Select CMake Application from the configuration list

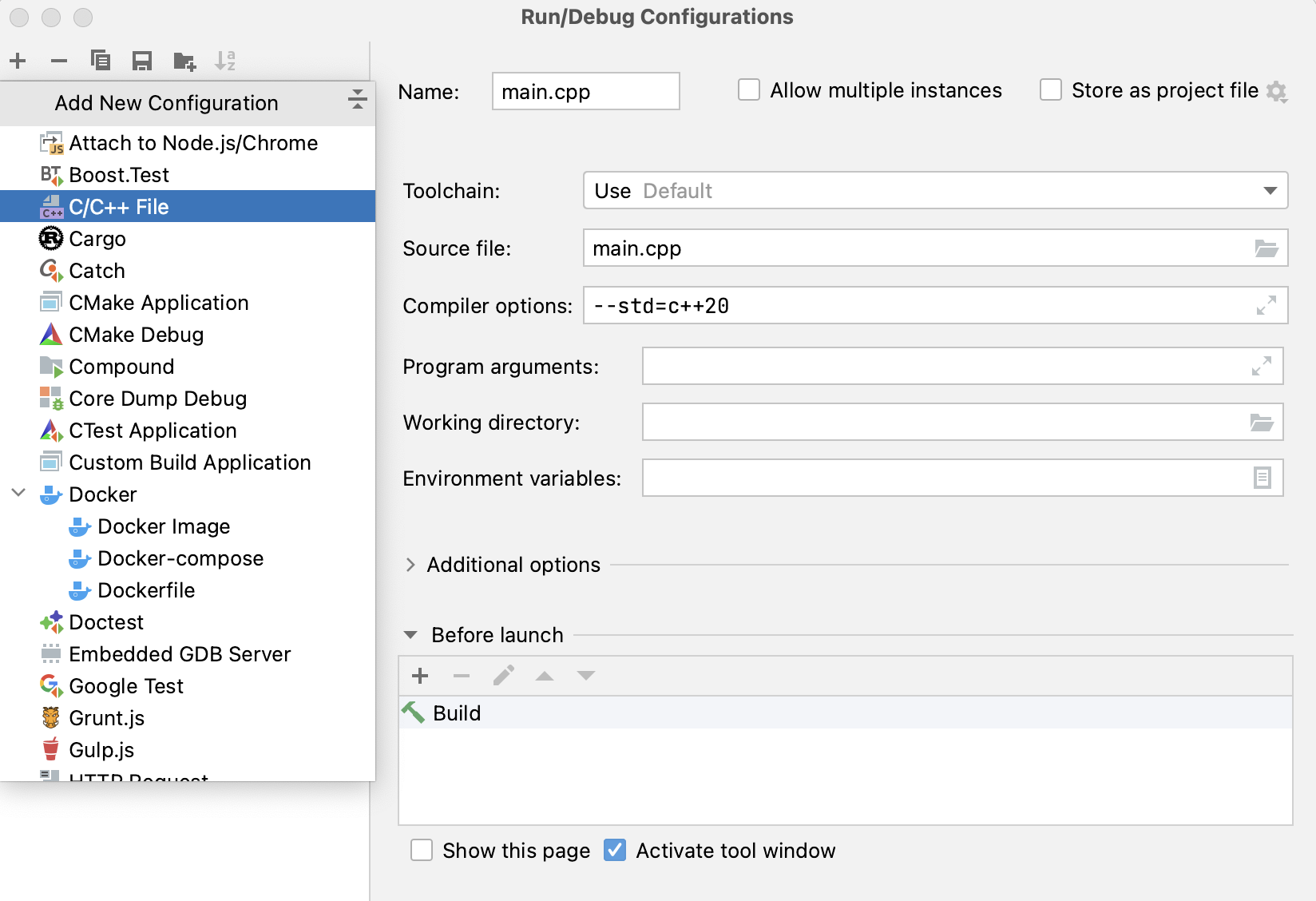point(158,303)
